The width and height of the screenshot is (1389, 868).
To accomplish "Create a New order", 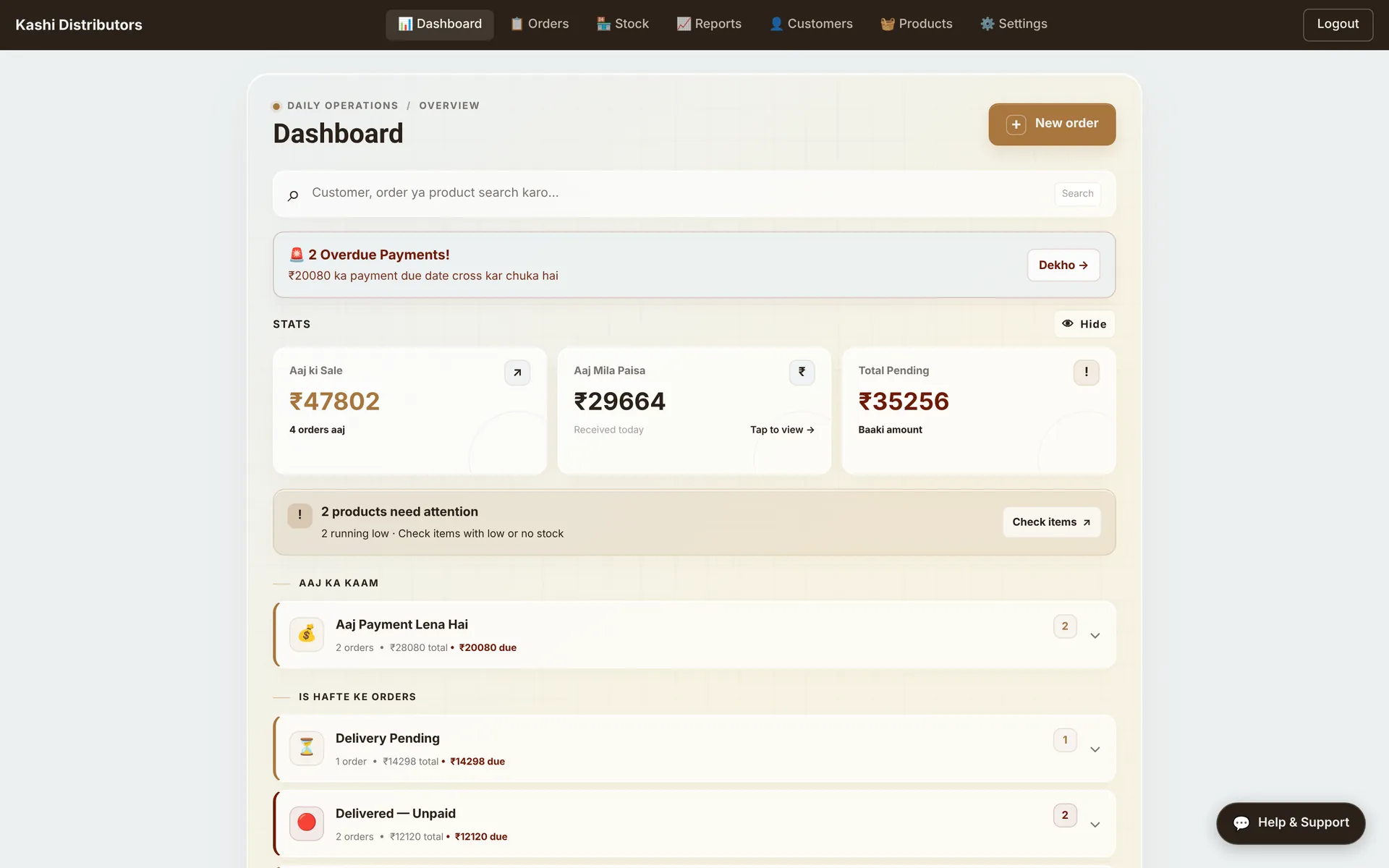I will click(x=1052, y=124).
